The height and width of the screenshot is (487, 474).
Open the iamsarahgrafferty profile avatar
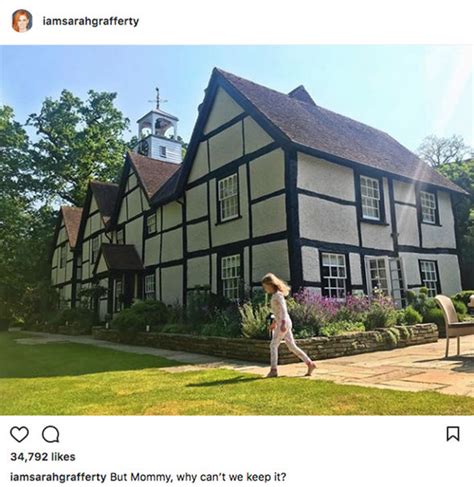[22, 21]
